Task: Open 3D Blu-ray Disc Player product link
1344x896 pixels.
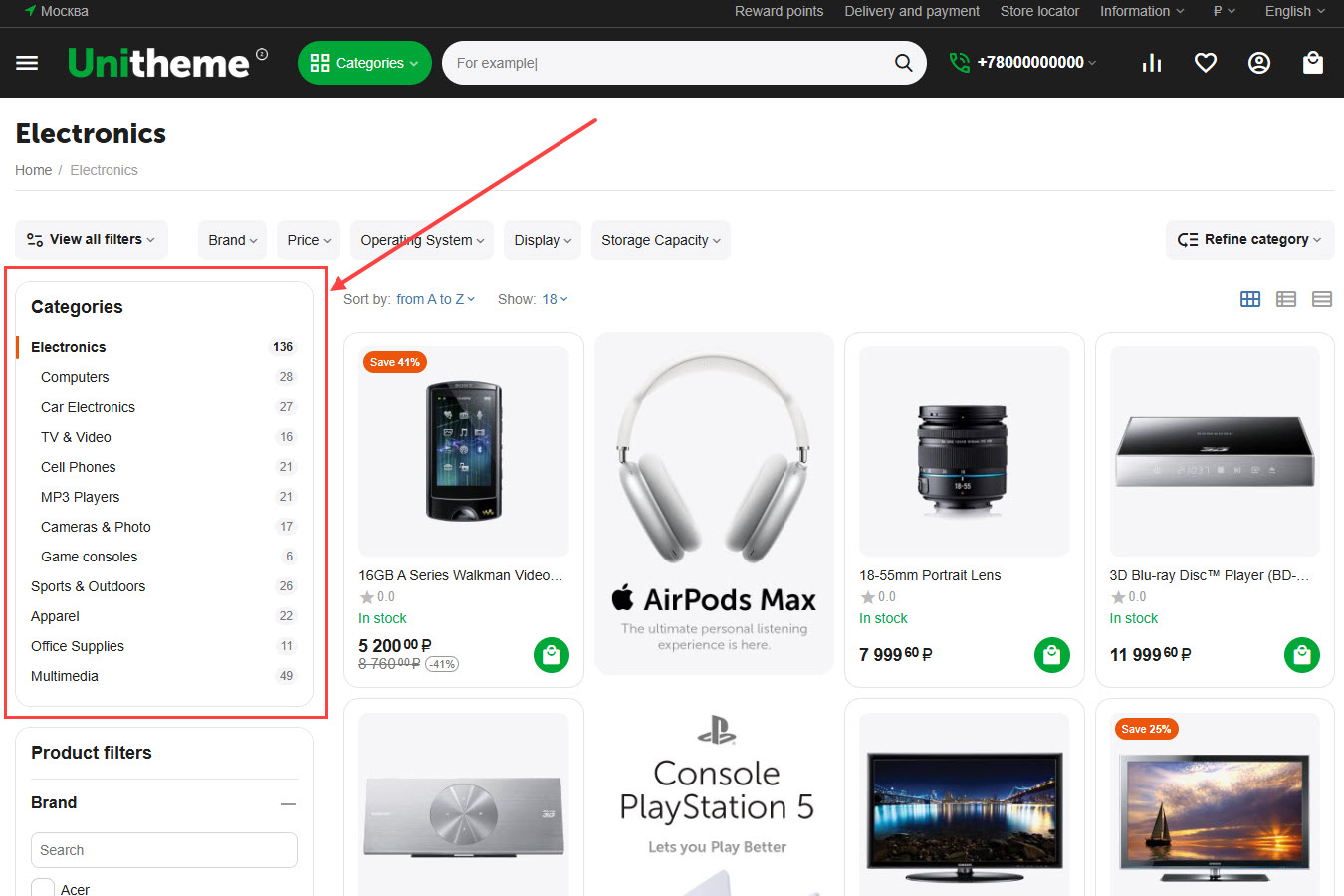Action: (x=1210, y=575)
